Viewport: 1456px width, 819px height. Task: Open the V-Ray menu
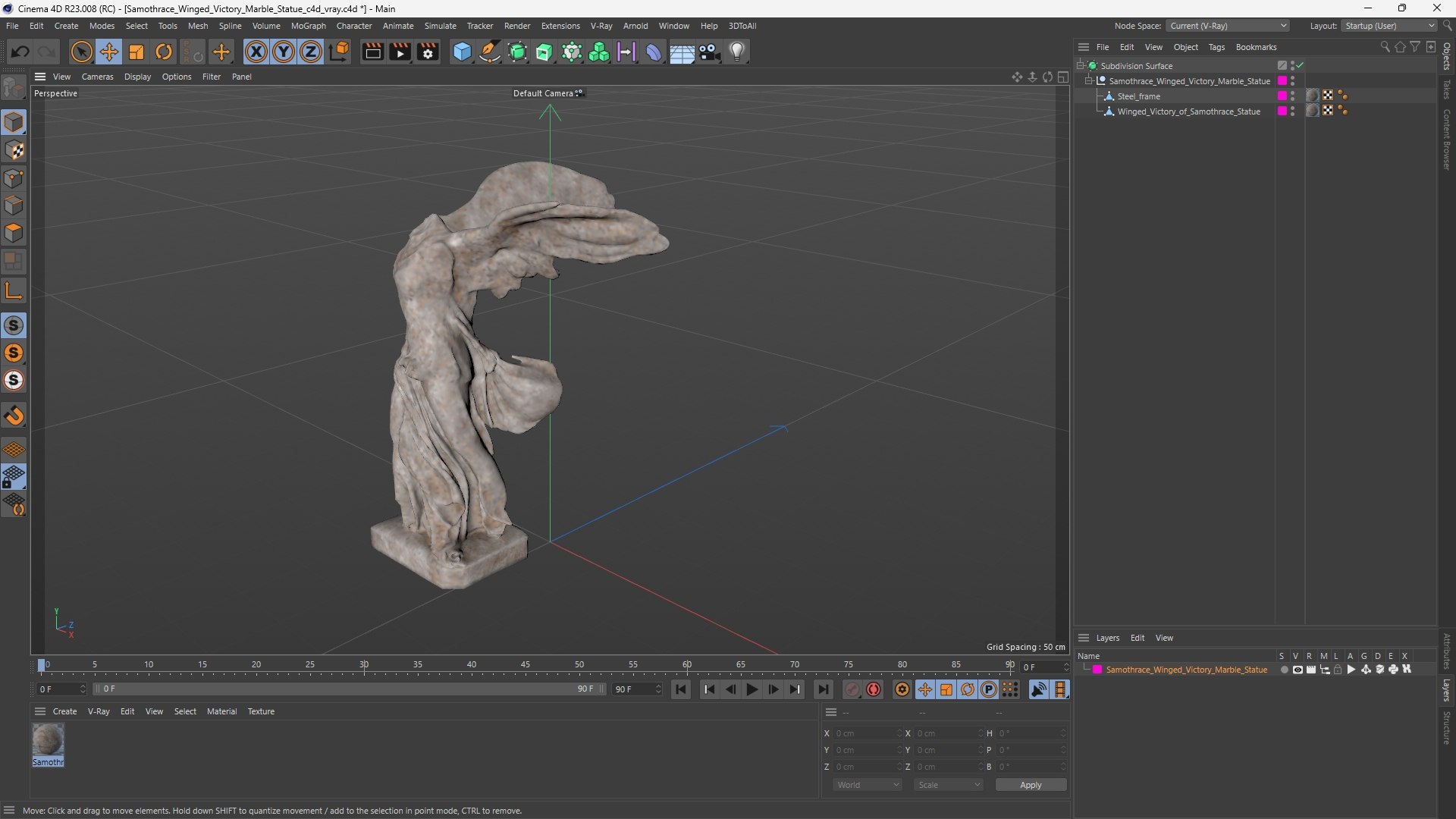pos(601,26)
